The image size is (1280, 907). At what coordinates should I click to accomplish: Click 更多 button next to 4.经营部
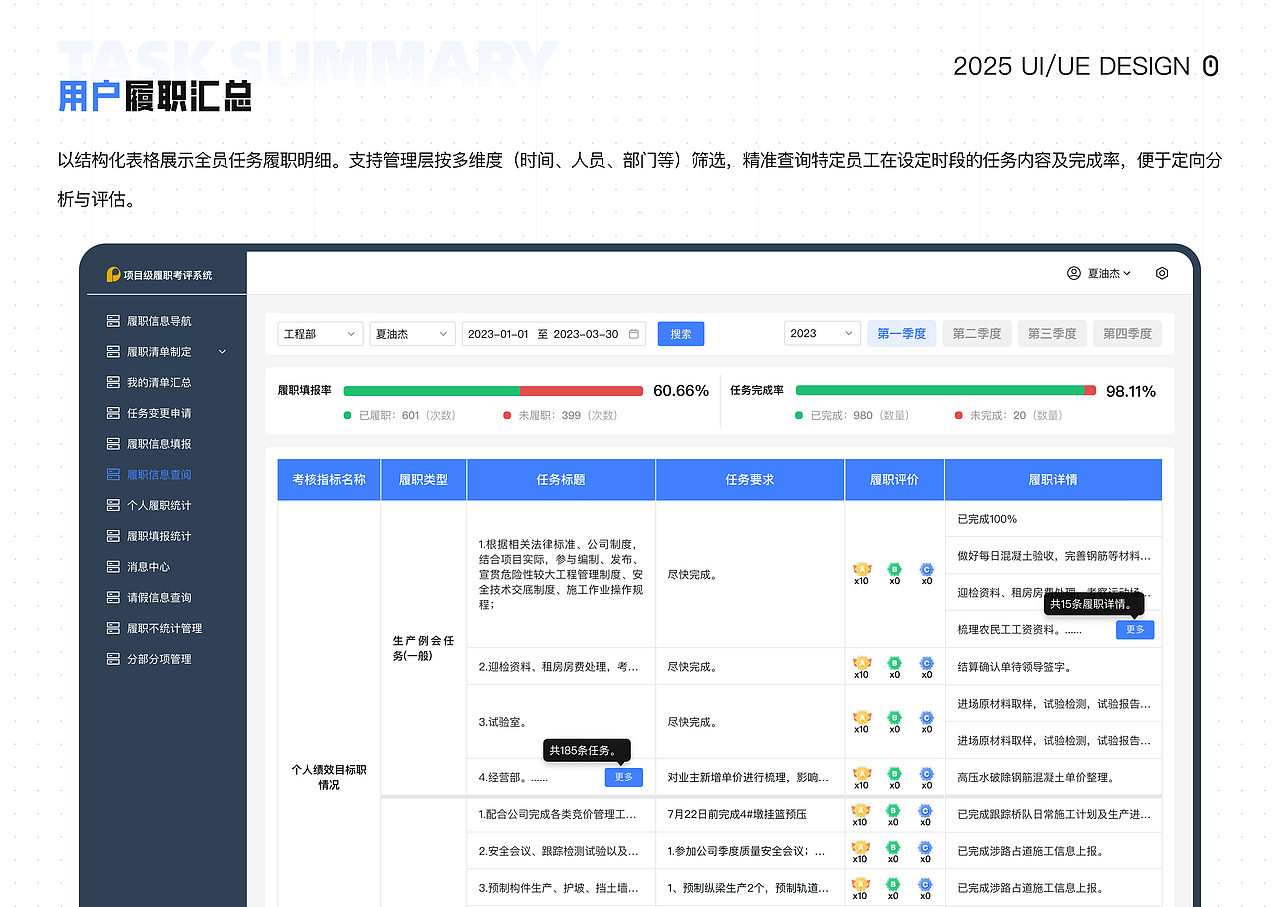pos(624,777)
